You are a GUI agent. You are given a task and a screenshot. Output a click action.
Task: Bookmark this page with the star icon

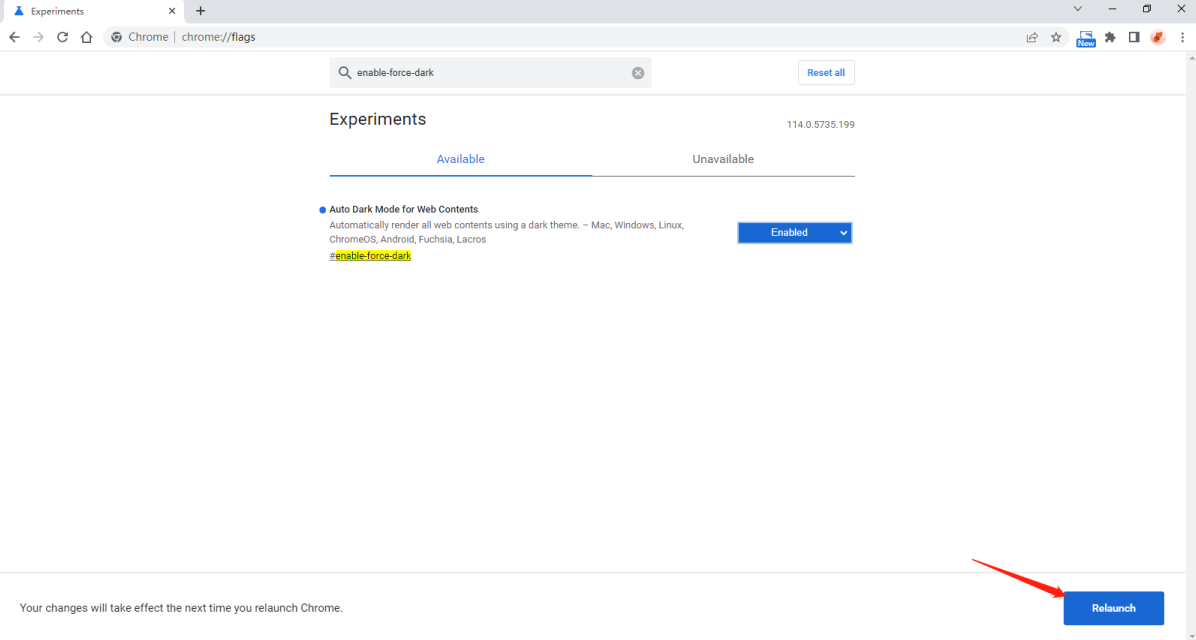1056,37
